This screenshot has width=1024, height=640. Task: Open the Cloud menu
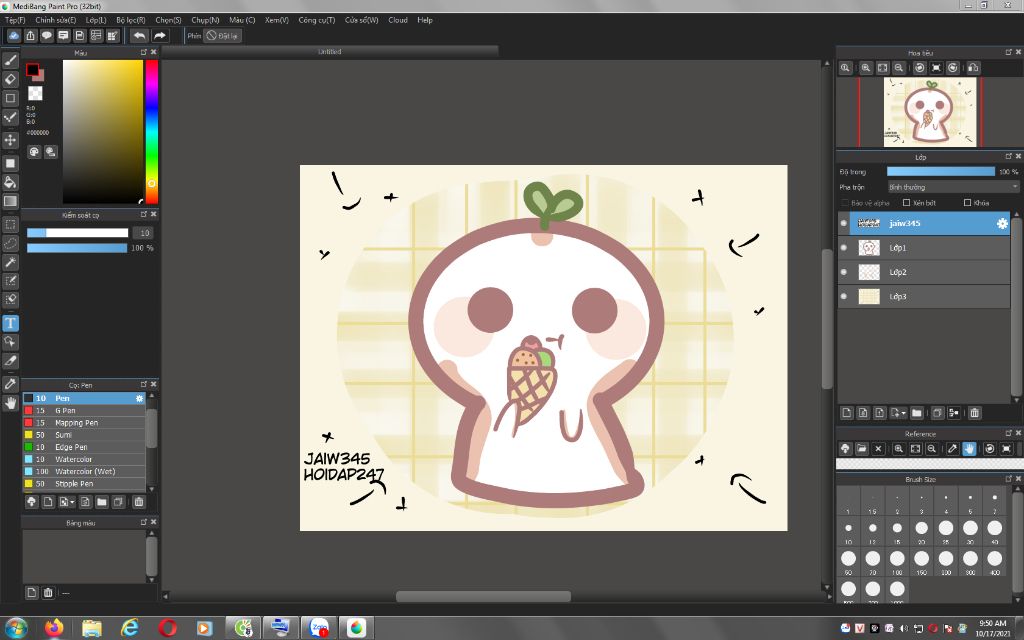398,20
